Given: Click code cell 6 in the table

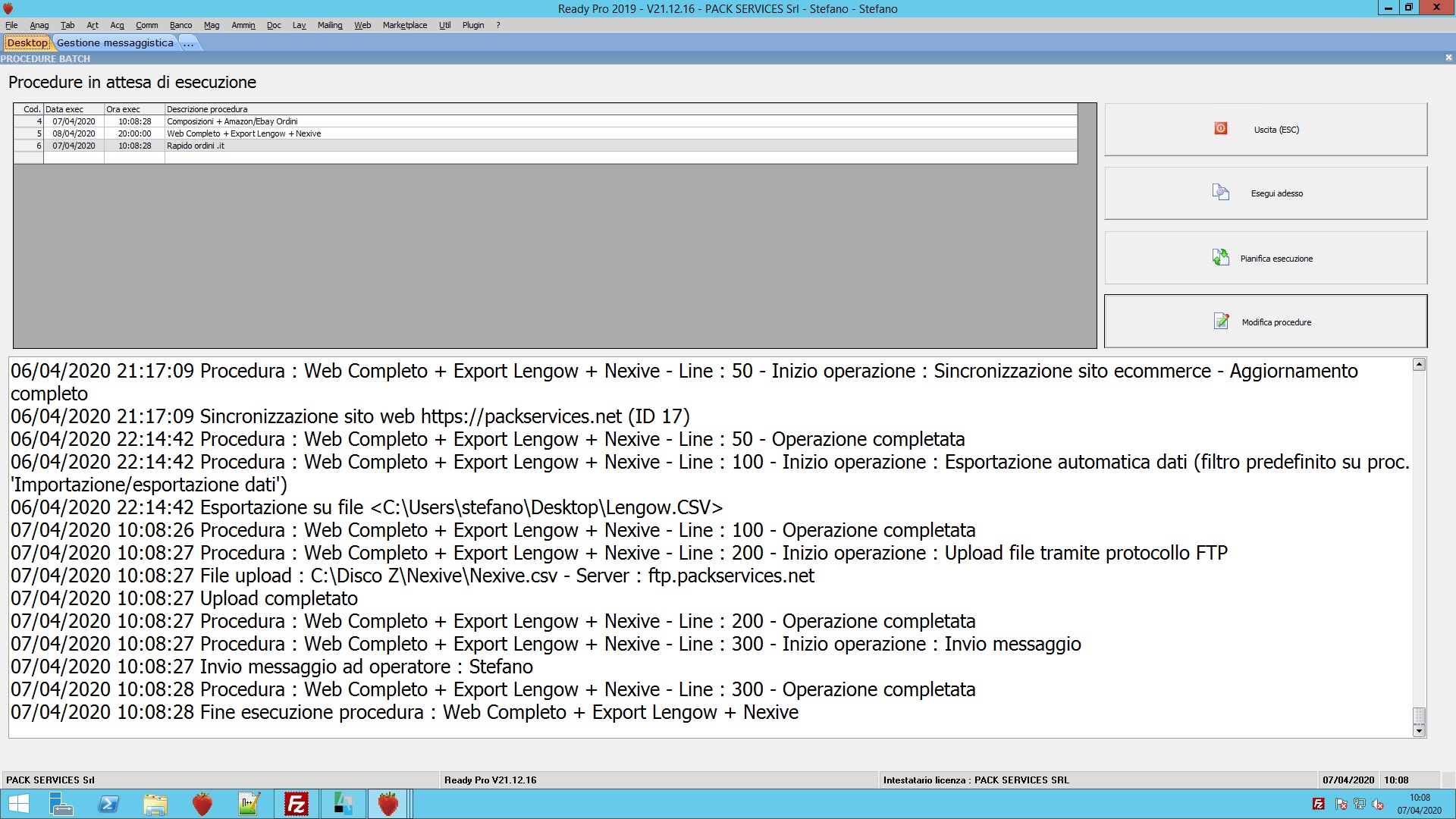Looking at the screenshot, I should point(29,146).
